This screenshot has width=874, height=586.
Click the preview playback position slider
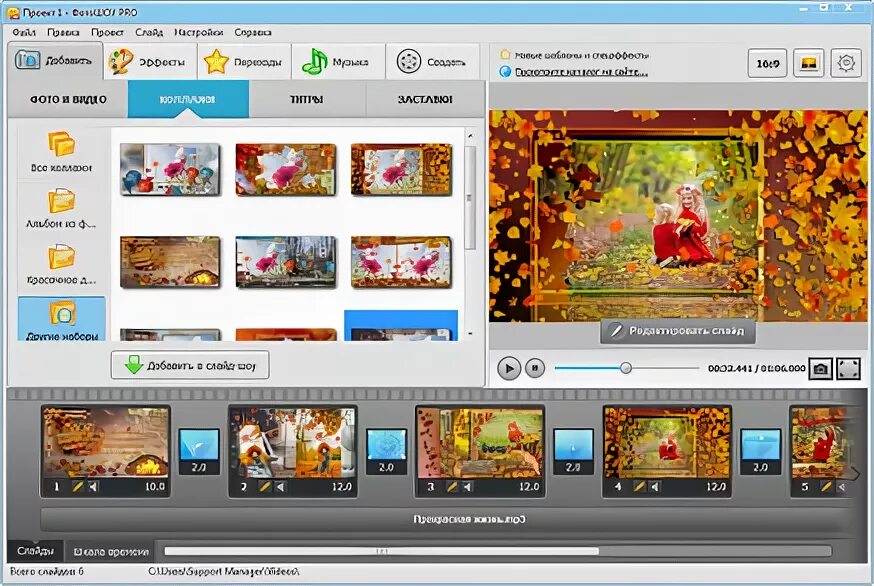pyautogui.click(x=626, y=368)
